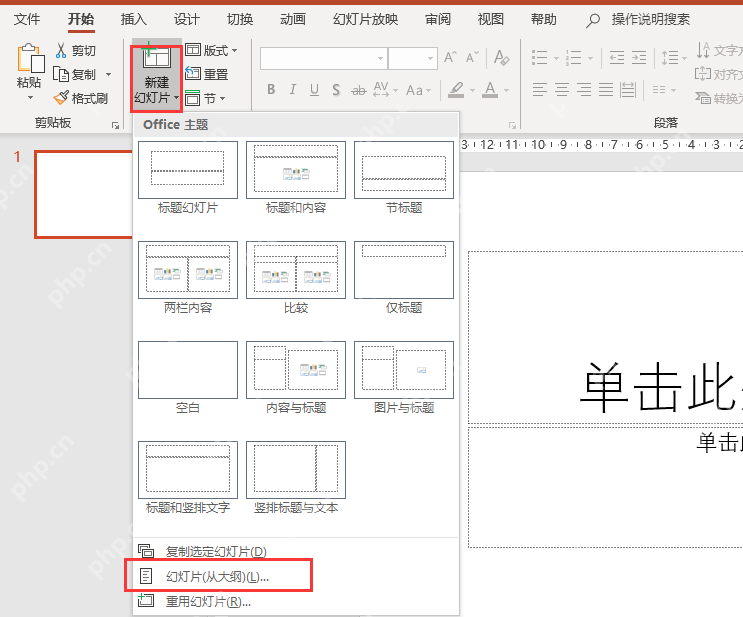
Task: Toggle bold formatting (B)
Action: pyautogui.click(x=271, y=90)
